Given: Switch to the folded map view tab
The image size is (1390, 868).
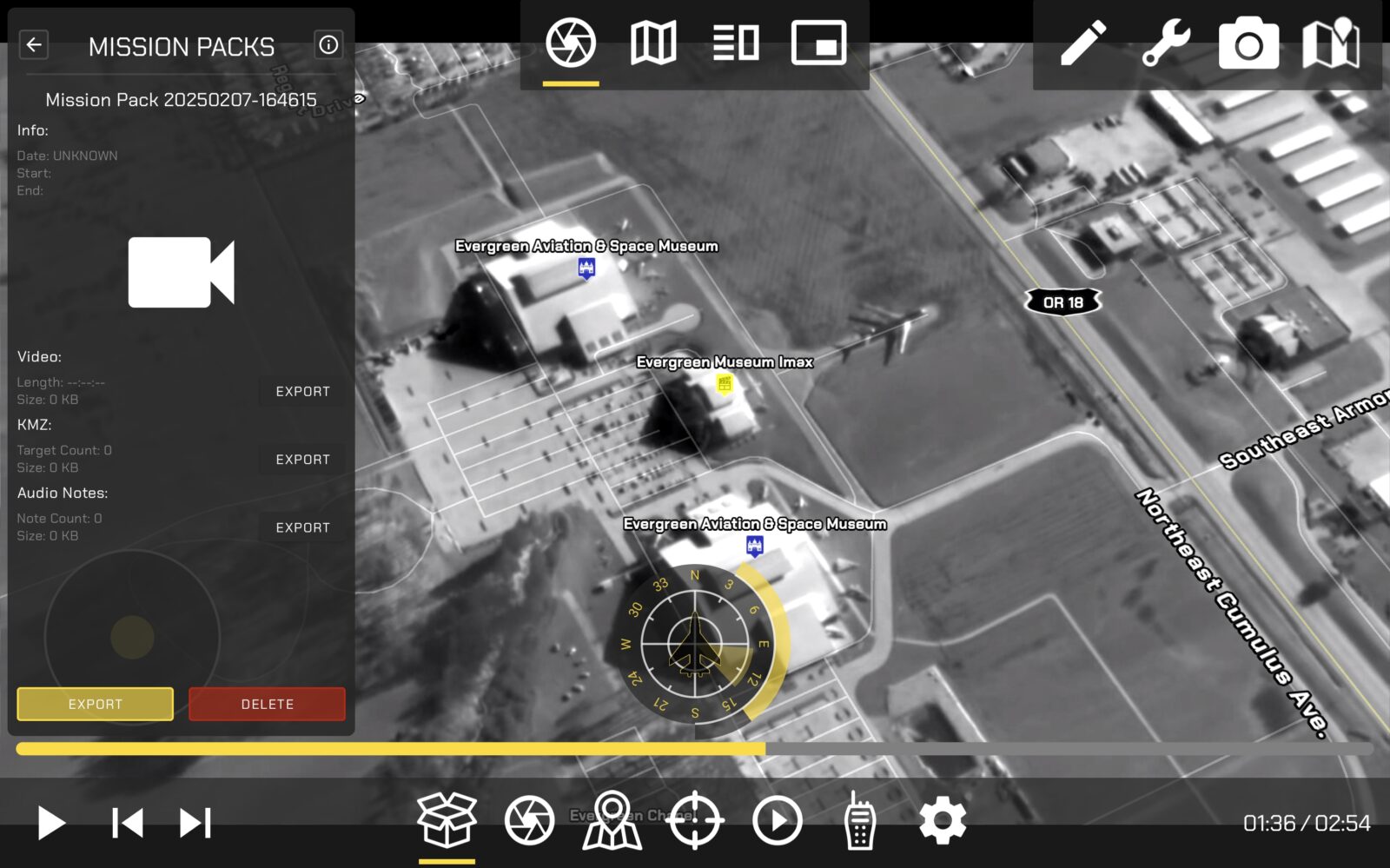Looking at the screenshot, I should coord(653,43).
